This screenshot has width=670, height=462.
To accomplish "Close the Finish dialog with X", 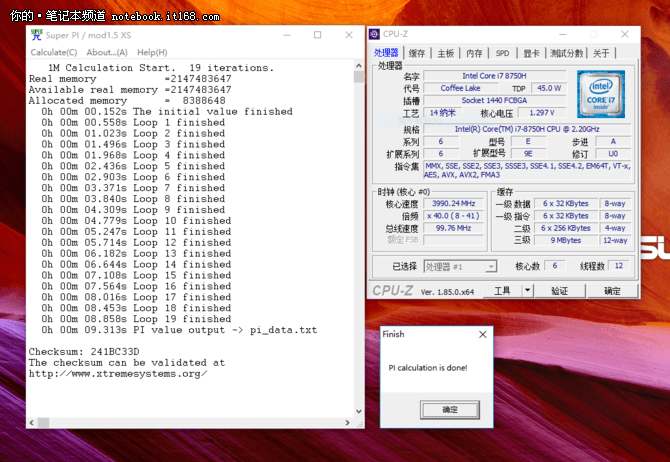I will click(483, 334).
